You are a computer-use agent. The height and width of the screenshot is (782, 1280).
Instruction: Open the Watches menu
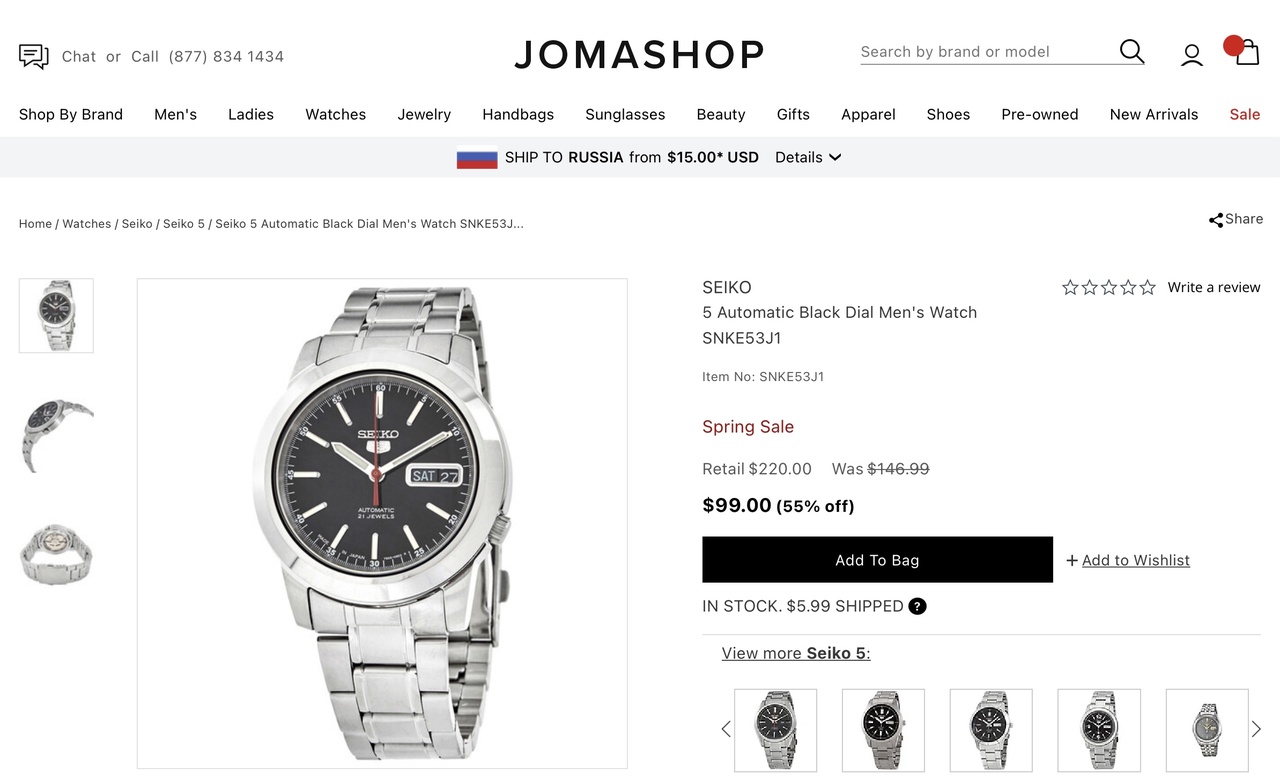pos(335,114)
